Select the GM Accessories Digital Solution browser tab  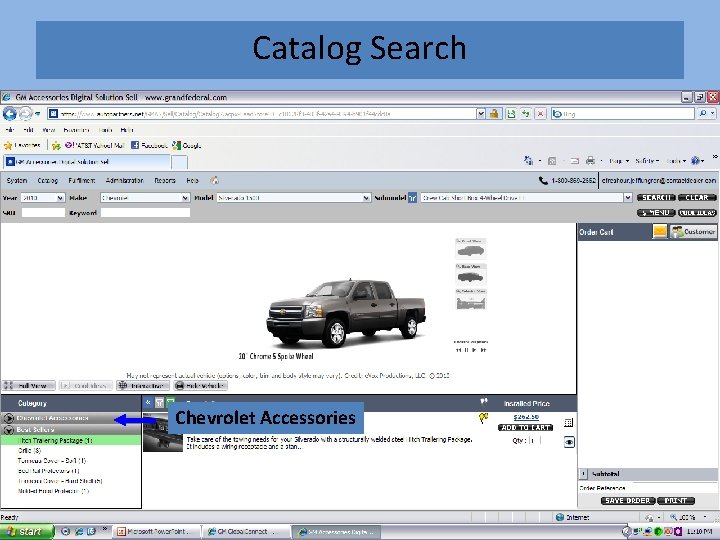(x=87, y=162)
